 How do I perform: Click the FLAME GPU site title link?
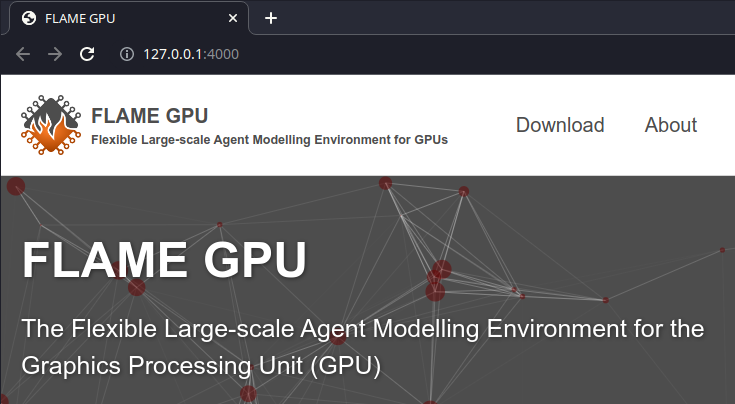pyautogui.click(x=150, y=116)
